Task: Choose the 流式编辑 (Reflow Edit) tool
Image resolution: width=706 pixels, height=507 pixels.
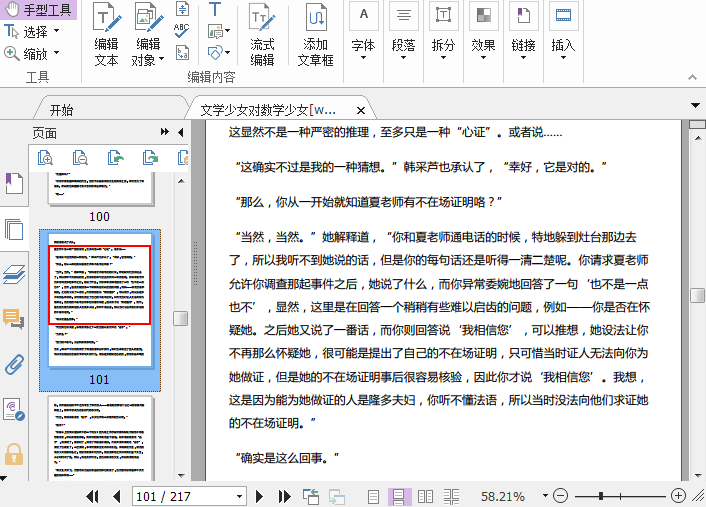Action: point(262,34)
